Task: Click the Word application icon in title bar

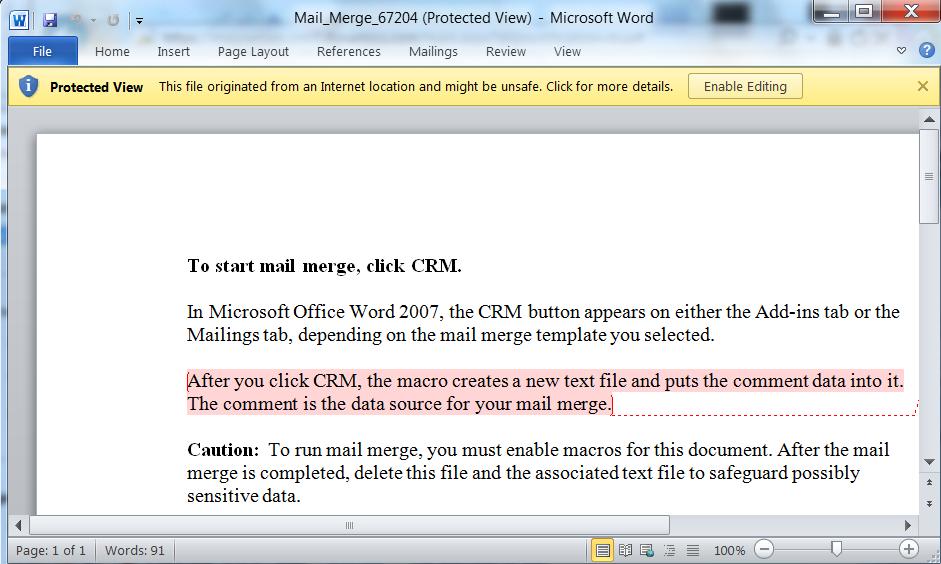Action: tap(19, 20)
